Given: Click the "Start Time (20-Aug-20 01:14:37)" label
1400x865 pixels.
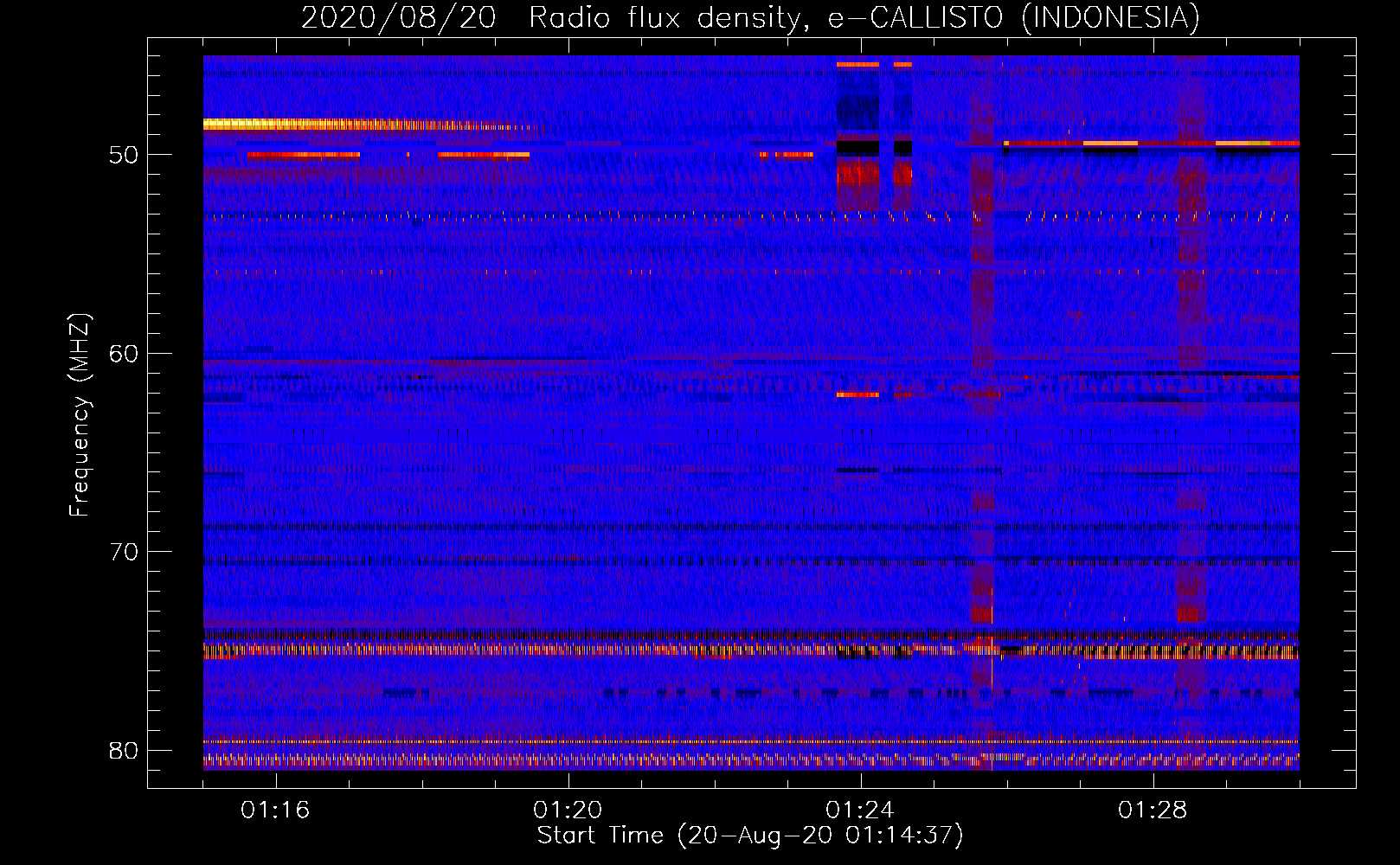Looking at the screenshot, I should (x=750, y=836).
